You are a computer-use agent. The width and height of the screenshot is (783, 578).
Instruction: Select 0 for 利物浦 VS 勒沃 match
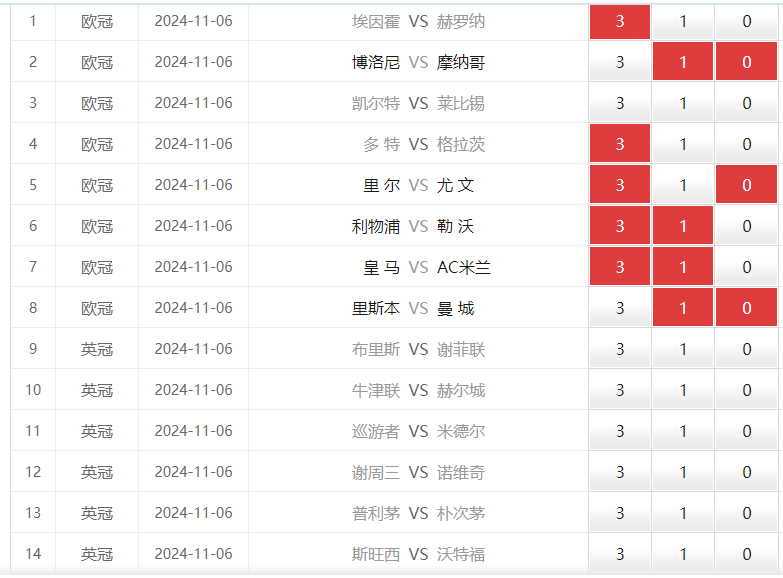pyautogui.click(x=747, y=226)
